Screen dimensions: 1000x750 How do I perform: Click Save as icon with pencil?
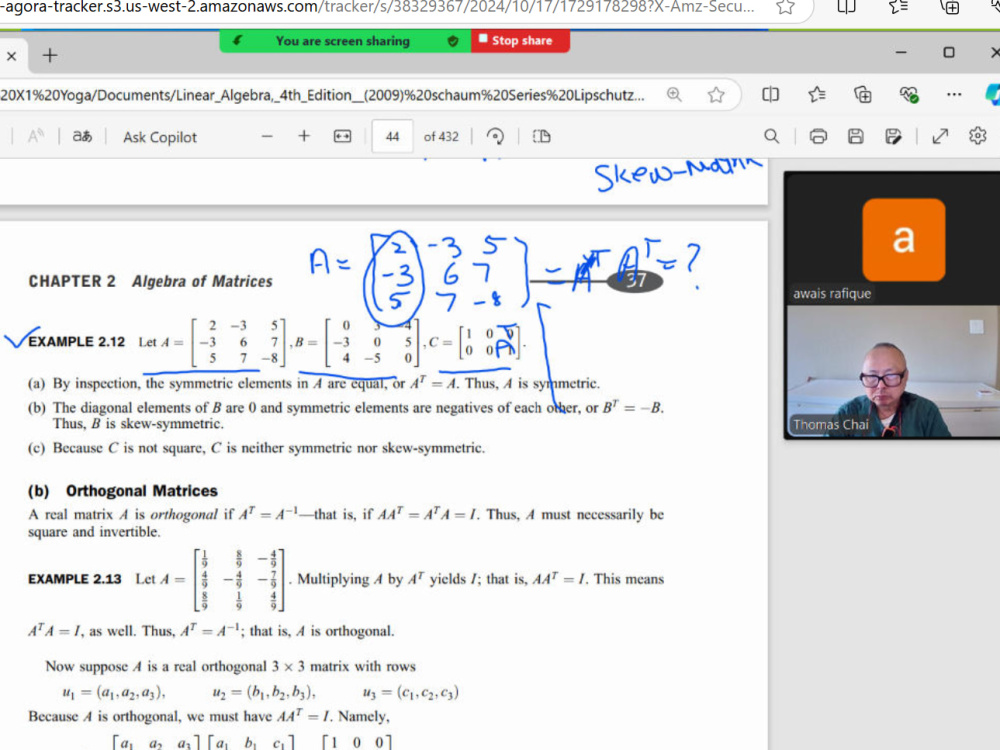[893, 136]
